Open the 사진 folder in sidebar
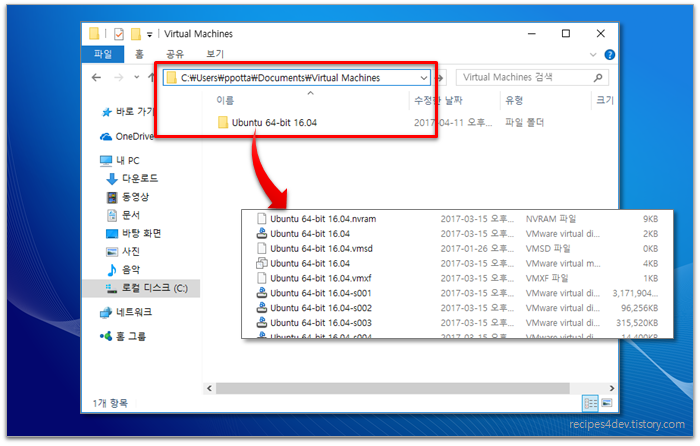The height and width of the screenshot is (446, 700). (123, 252)
